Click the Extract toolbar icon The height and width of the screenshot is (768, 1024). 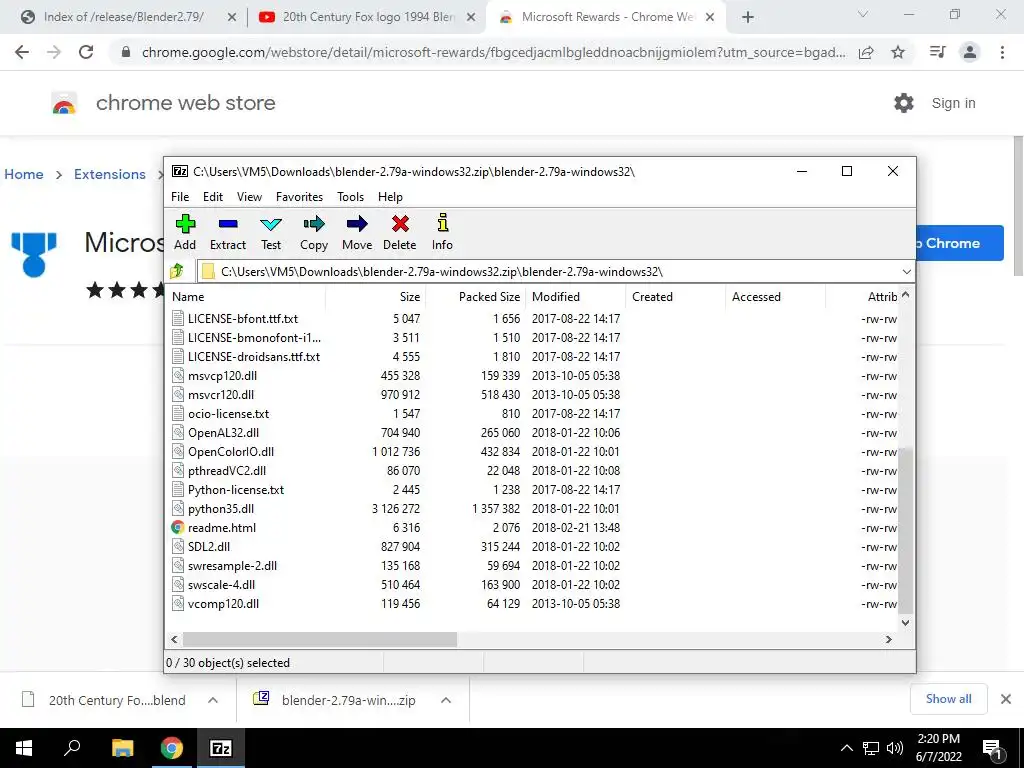tap(228, 232)
